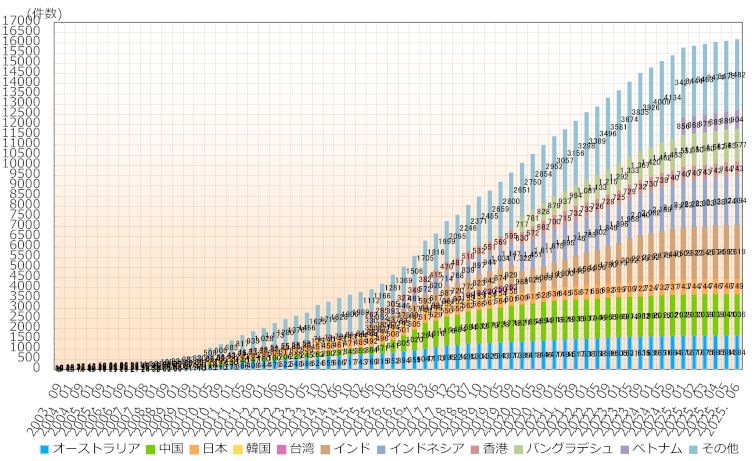755x461 pixels.
Task: Click the 1500 y-axis tick label
Action: (24, 337)
